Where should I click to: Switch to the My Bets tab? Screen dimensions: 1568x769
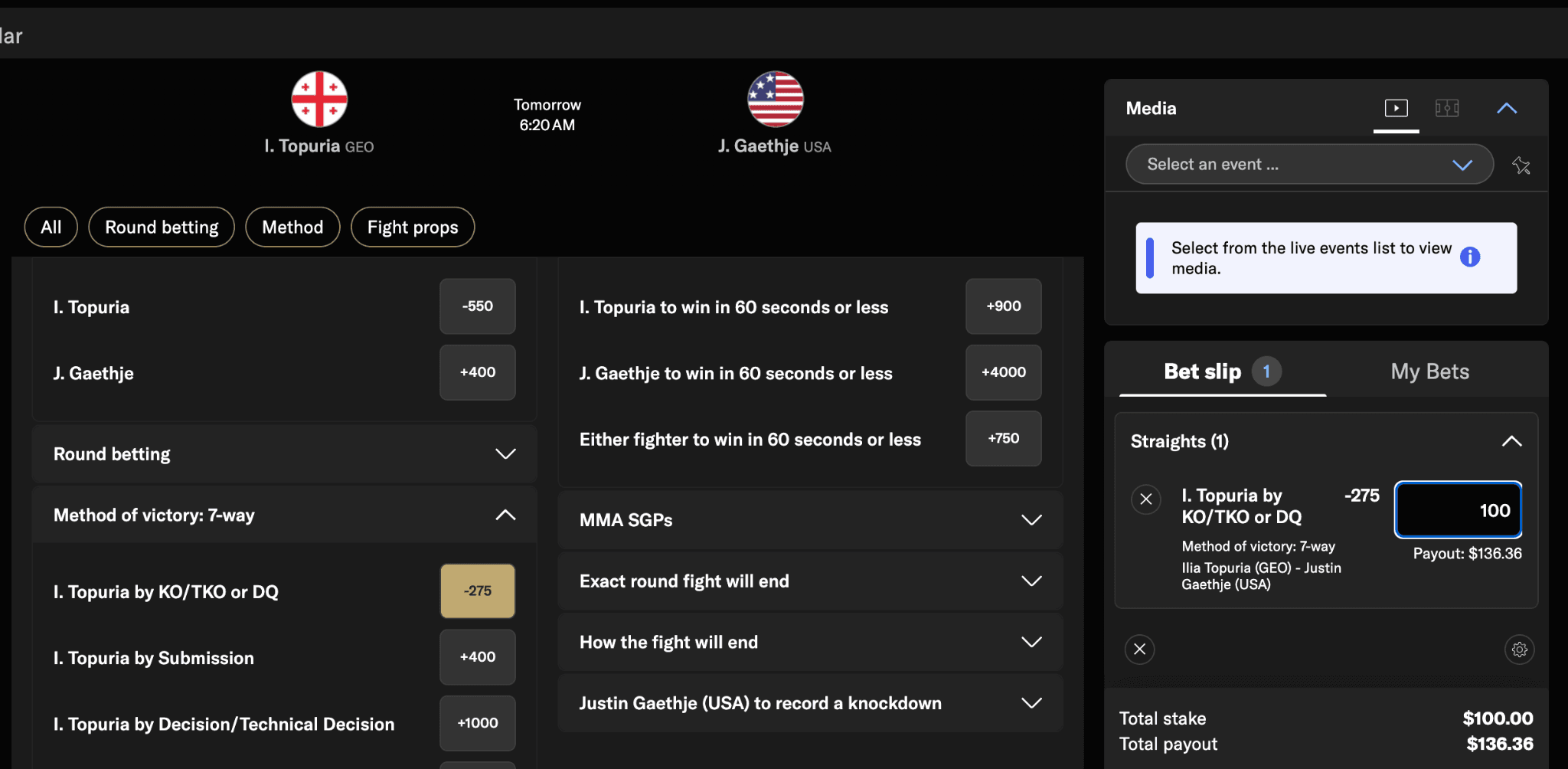point(1430,371)
